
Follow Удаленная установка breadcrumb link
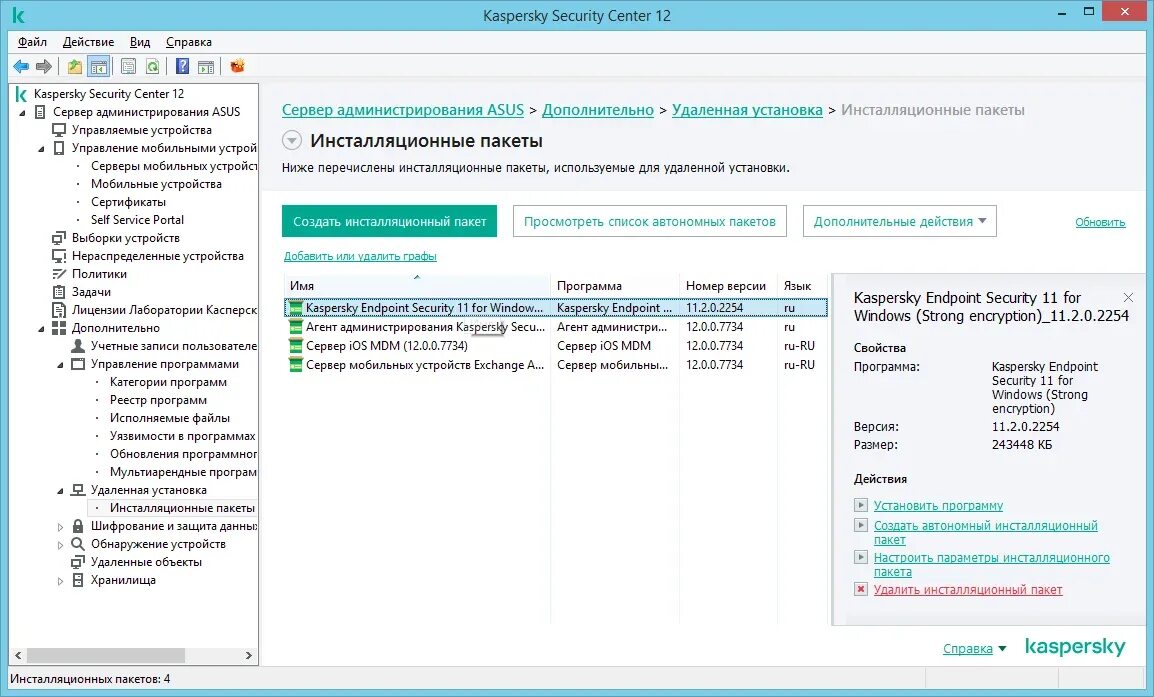pos(747,110)
